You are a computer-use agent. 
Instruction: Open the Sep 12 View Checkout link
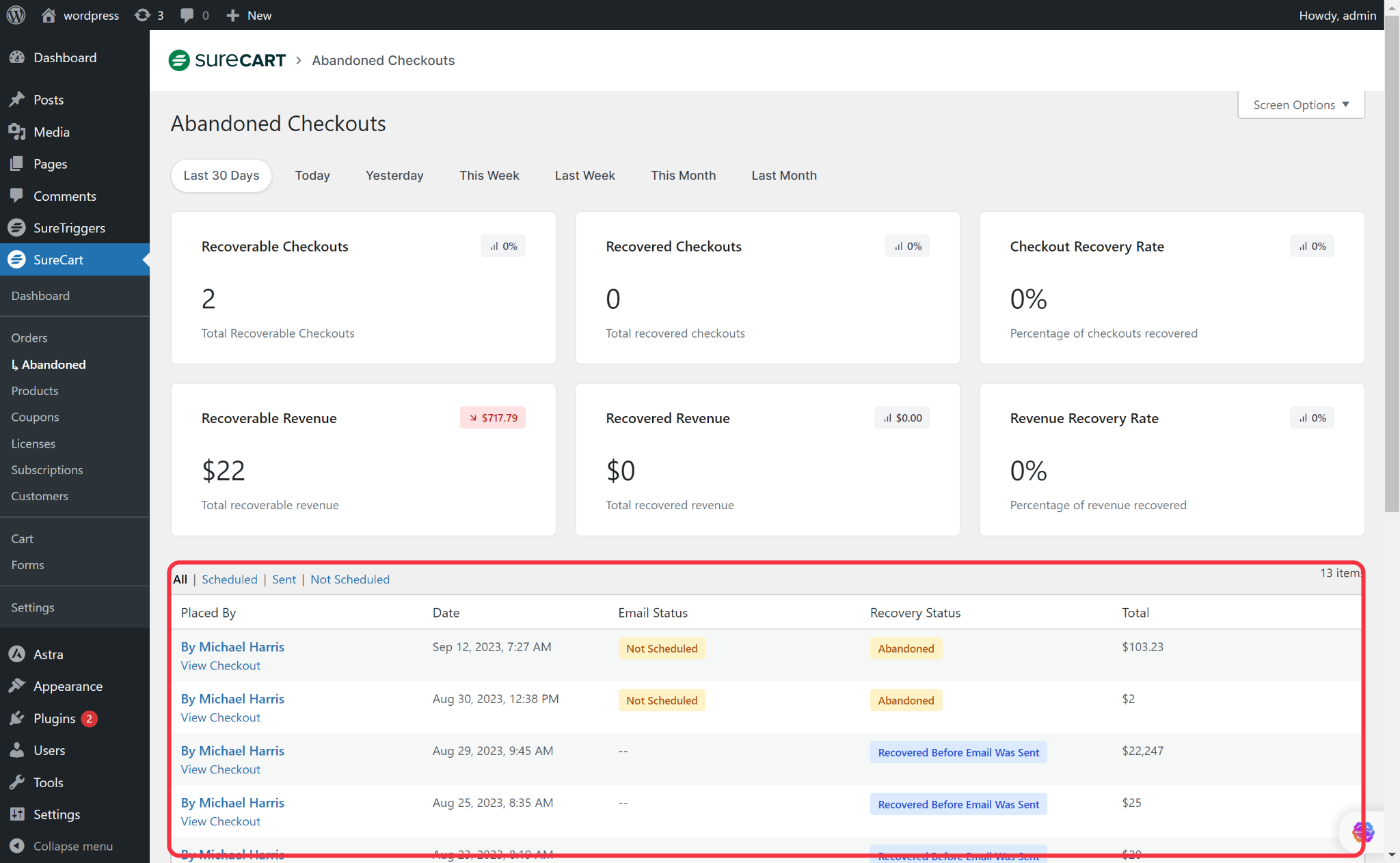pyautogui.click(x=220, y=666)
